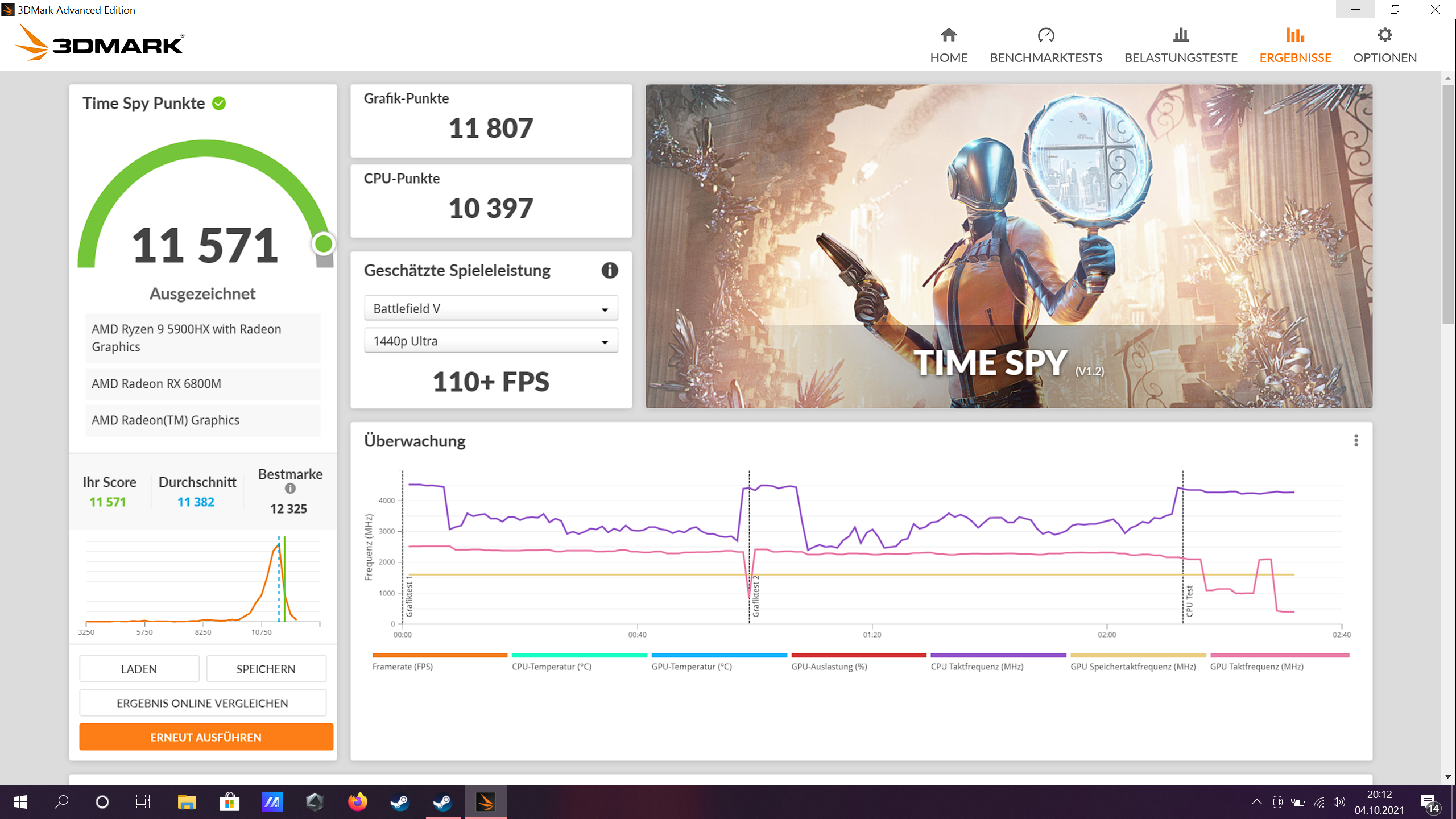Click the 3DMark logo
Viewport: 1456px width, 819px height.
(x=100, y=43)
